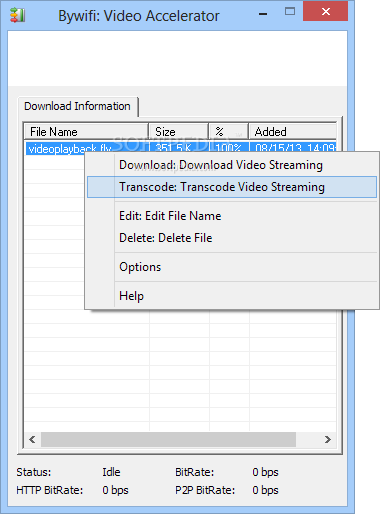
Task: Sort by the % column header
Action: (x=229, y=132)
